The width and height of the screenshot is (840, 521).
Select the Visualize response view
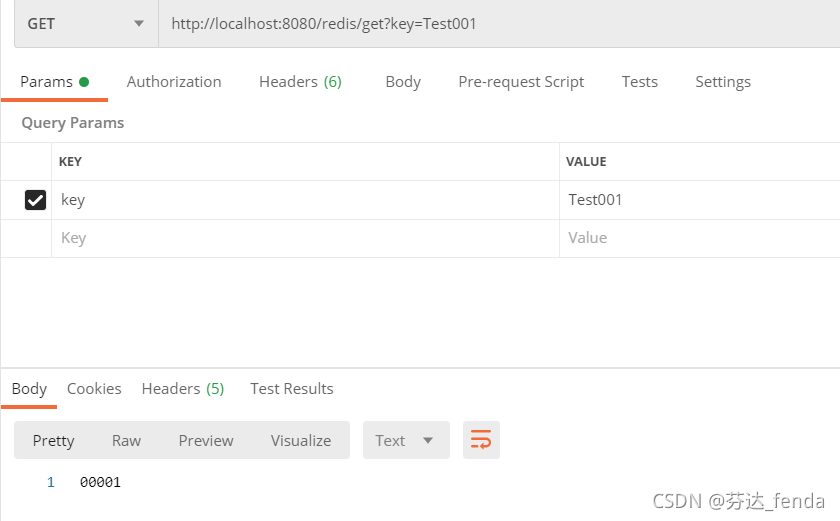(x=301, y=441)
